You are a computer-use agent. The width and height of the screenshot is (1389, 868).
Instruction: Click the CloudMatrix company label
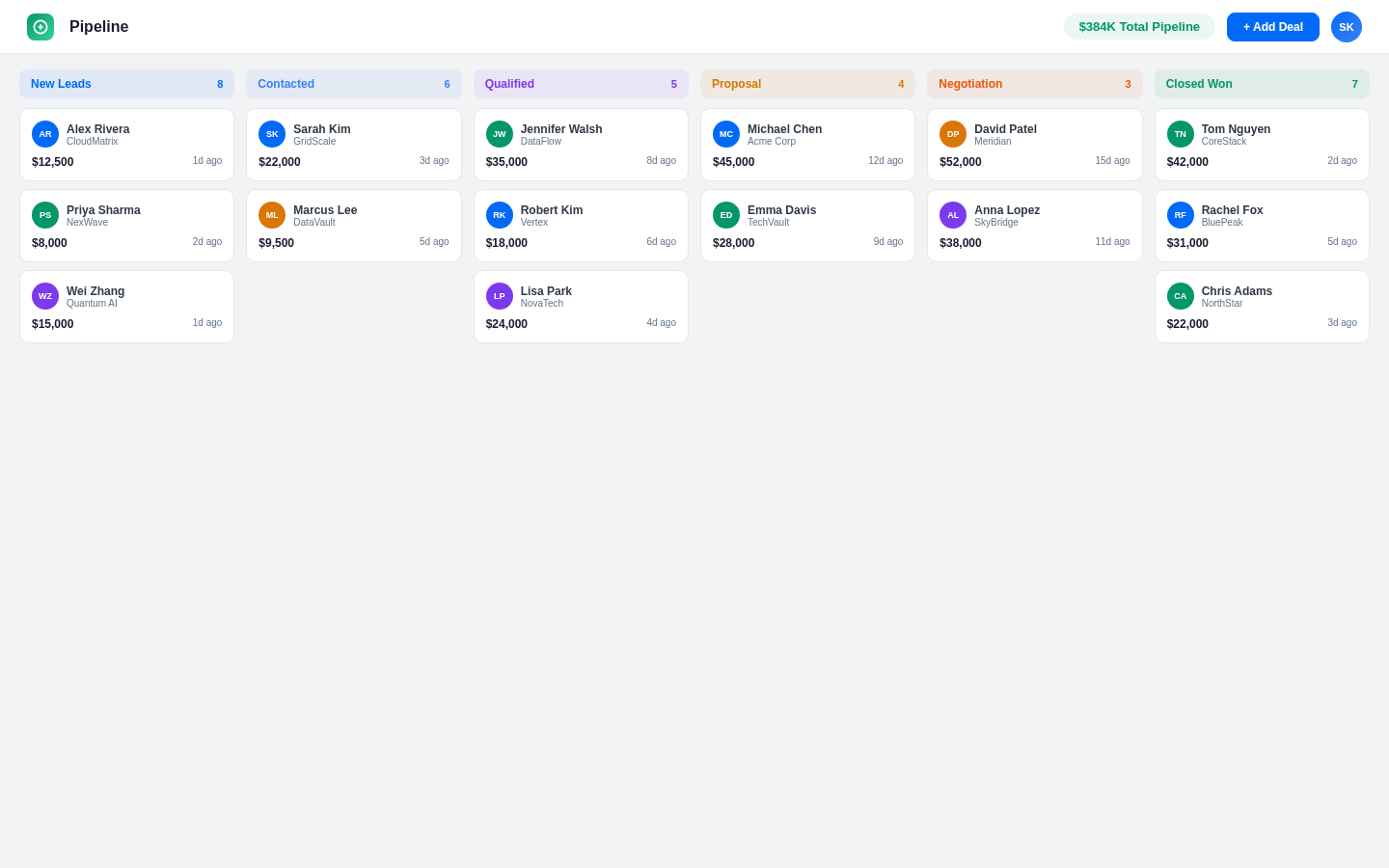[92, 142]
